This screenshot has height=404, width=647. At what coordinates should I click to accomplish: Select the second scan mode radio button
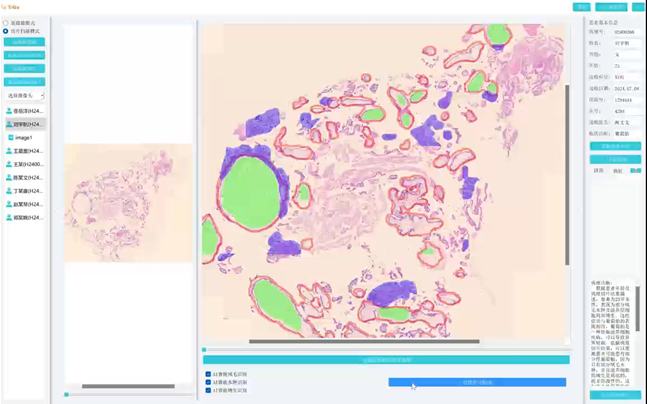click(6, 31)
